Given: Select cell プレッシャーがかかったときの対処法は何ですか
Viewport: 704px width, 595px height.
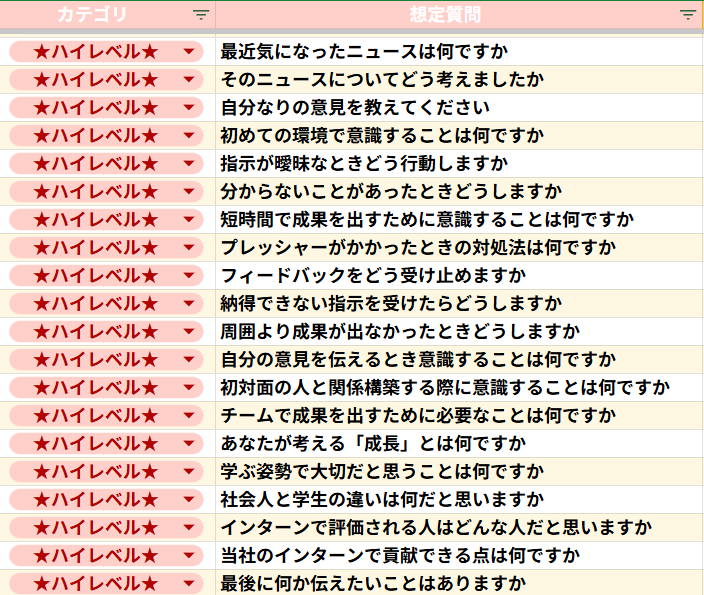Looking at the screenshot, I should (459, 247).
